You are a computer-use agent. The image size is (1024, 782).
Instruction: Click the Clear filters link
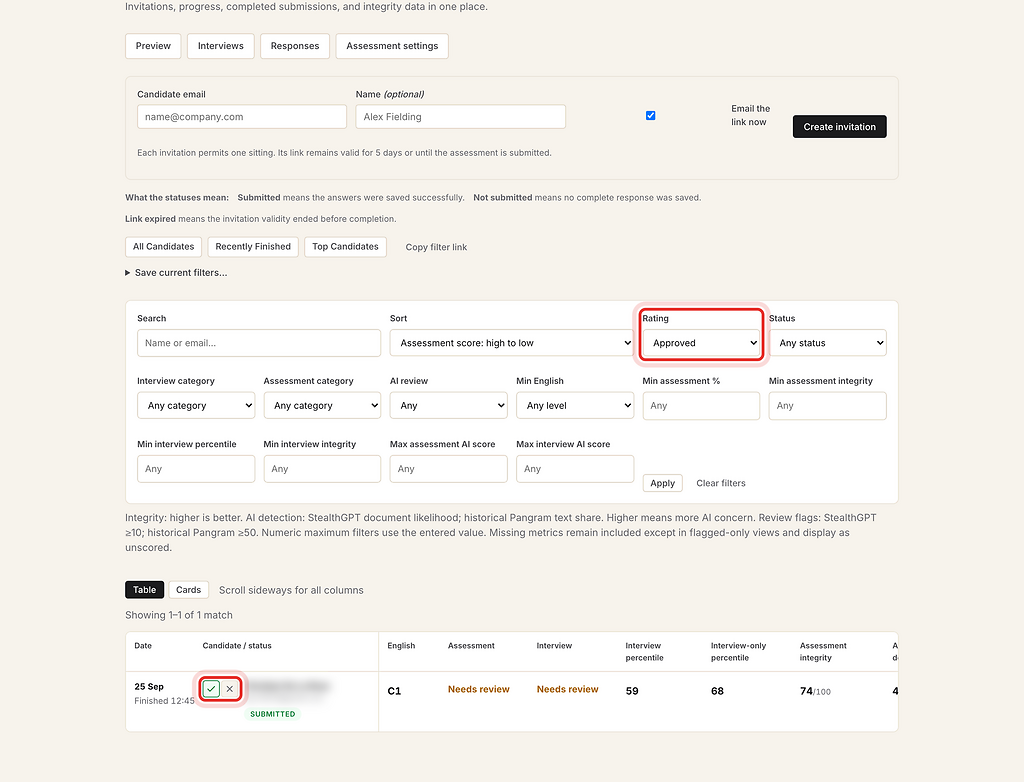(721, 483)
